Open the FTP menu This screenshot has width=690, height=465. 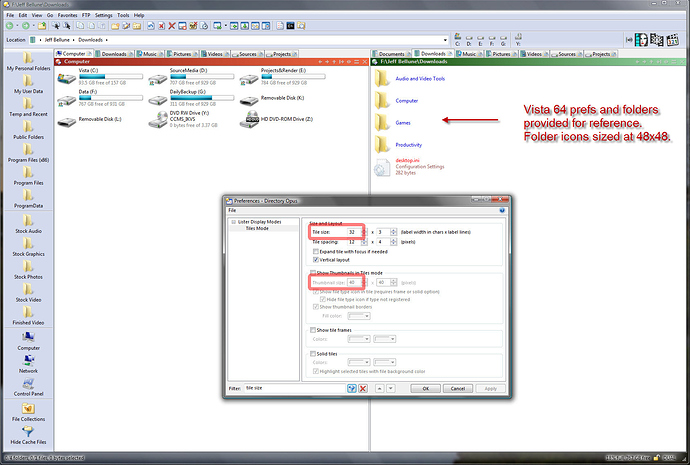86,15
